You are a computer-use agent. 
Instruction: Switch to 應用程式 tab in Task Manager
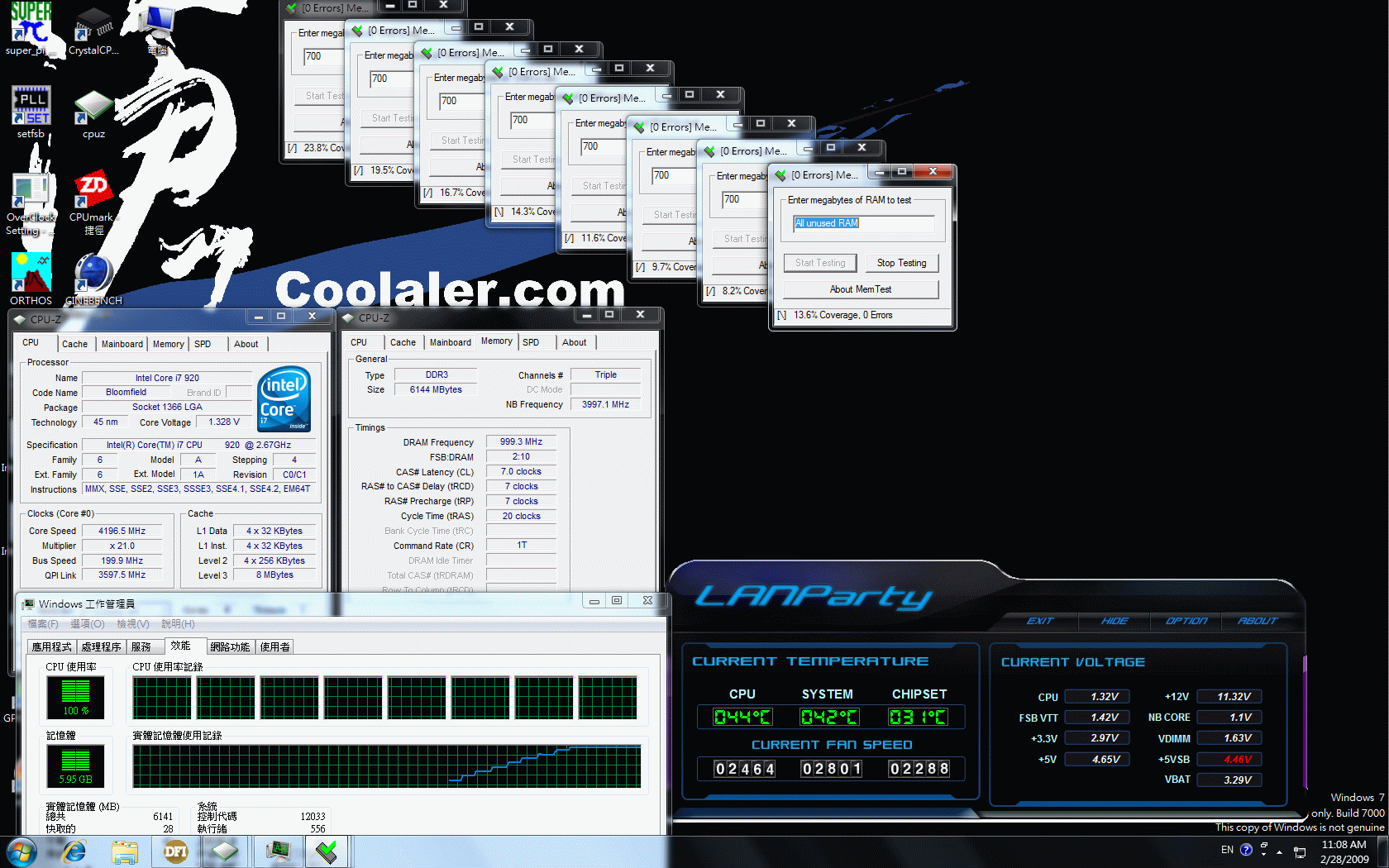pyautogui.click(x=51, y=647)
